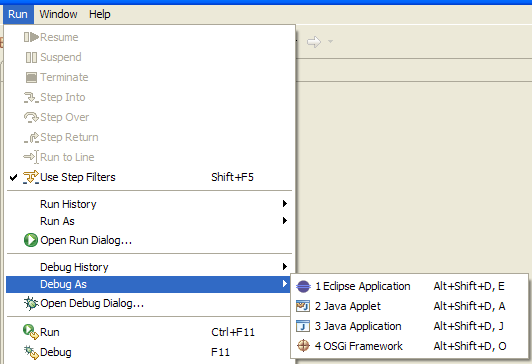
Task: Toggle the Use Step Filters checkmark
Action: (13, 177)
